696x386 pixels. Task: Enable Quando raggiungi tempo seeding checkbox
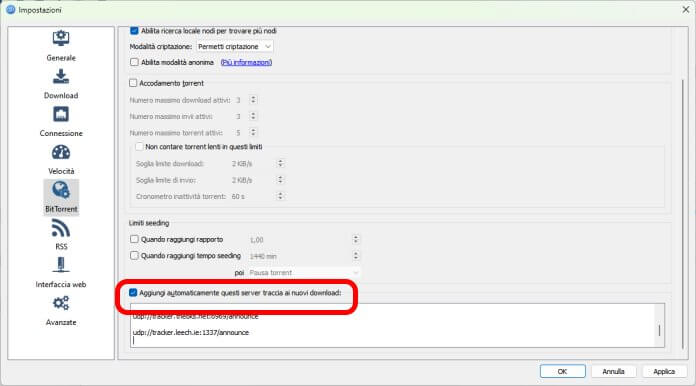click(x=134, y=256)
